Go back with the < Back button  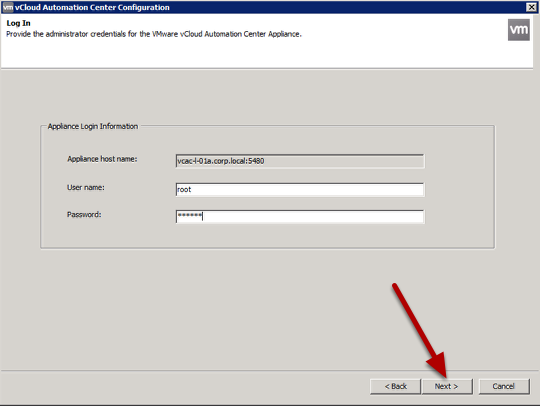click(395, 386)
